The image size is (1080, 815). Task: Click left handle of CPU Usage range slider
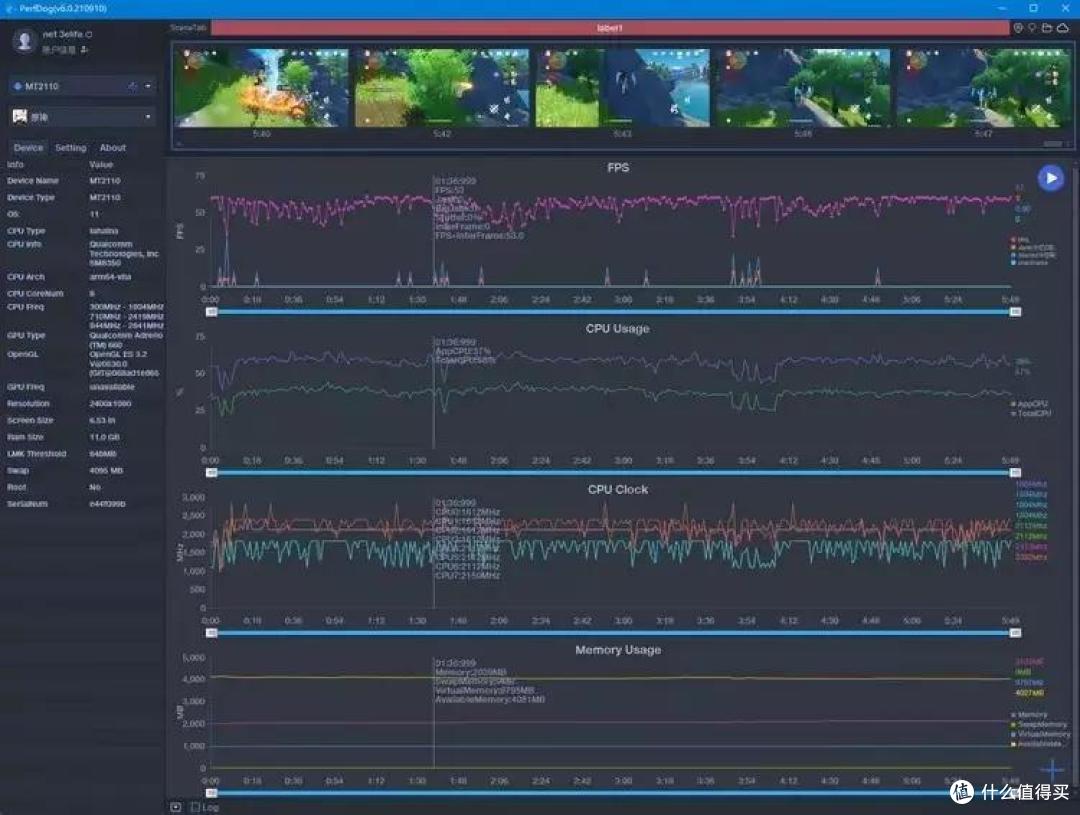coord(211,473)
